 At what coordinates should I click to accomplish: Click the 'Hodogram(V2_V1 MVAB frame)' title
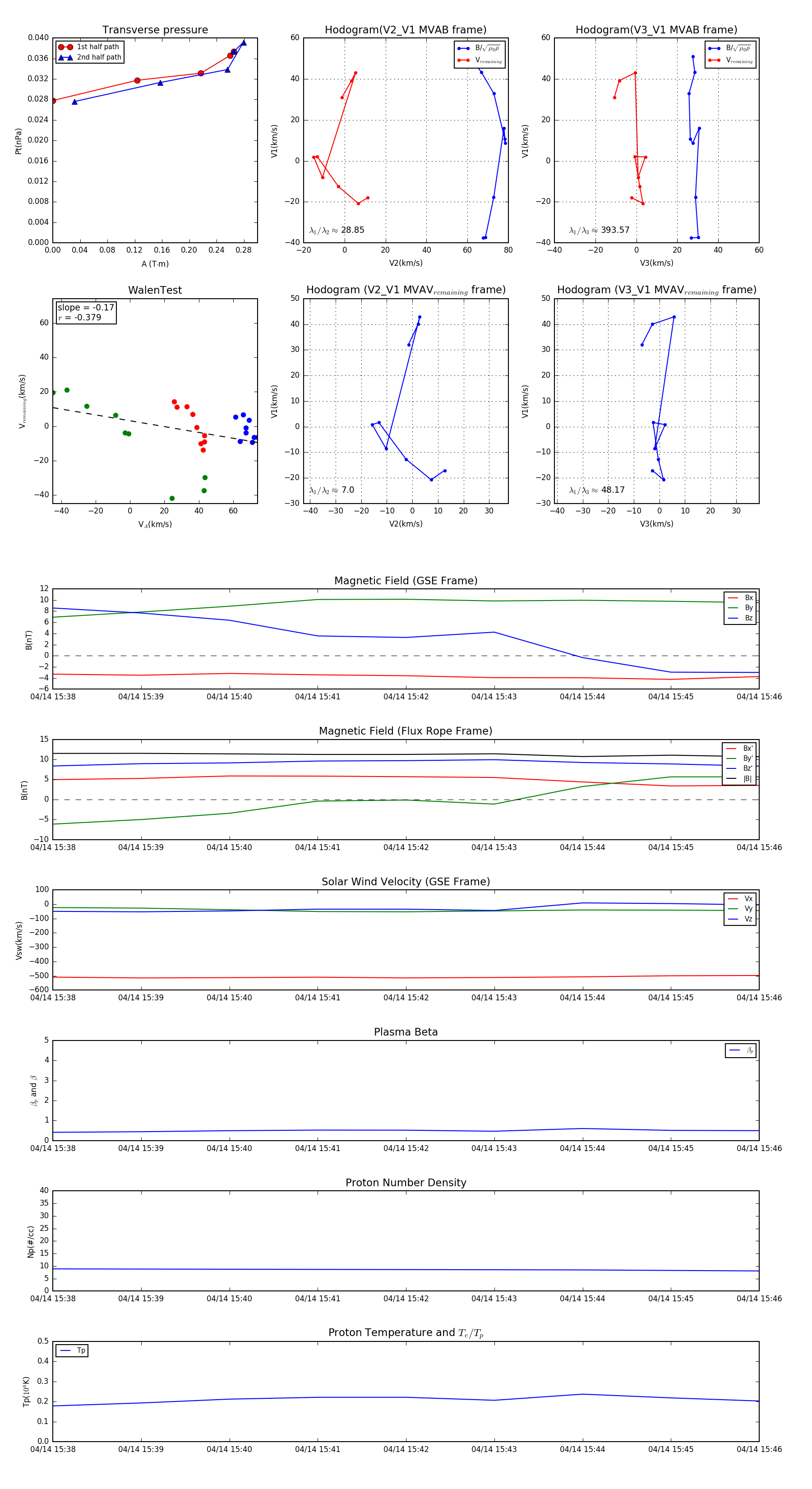pyautogui.click(x=406, y=30)
